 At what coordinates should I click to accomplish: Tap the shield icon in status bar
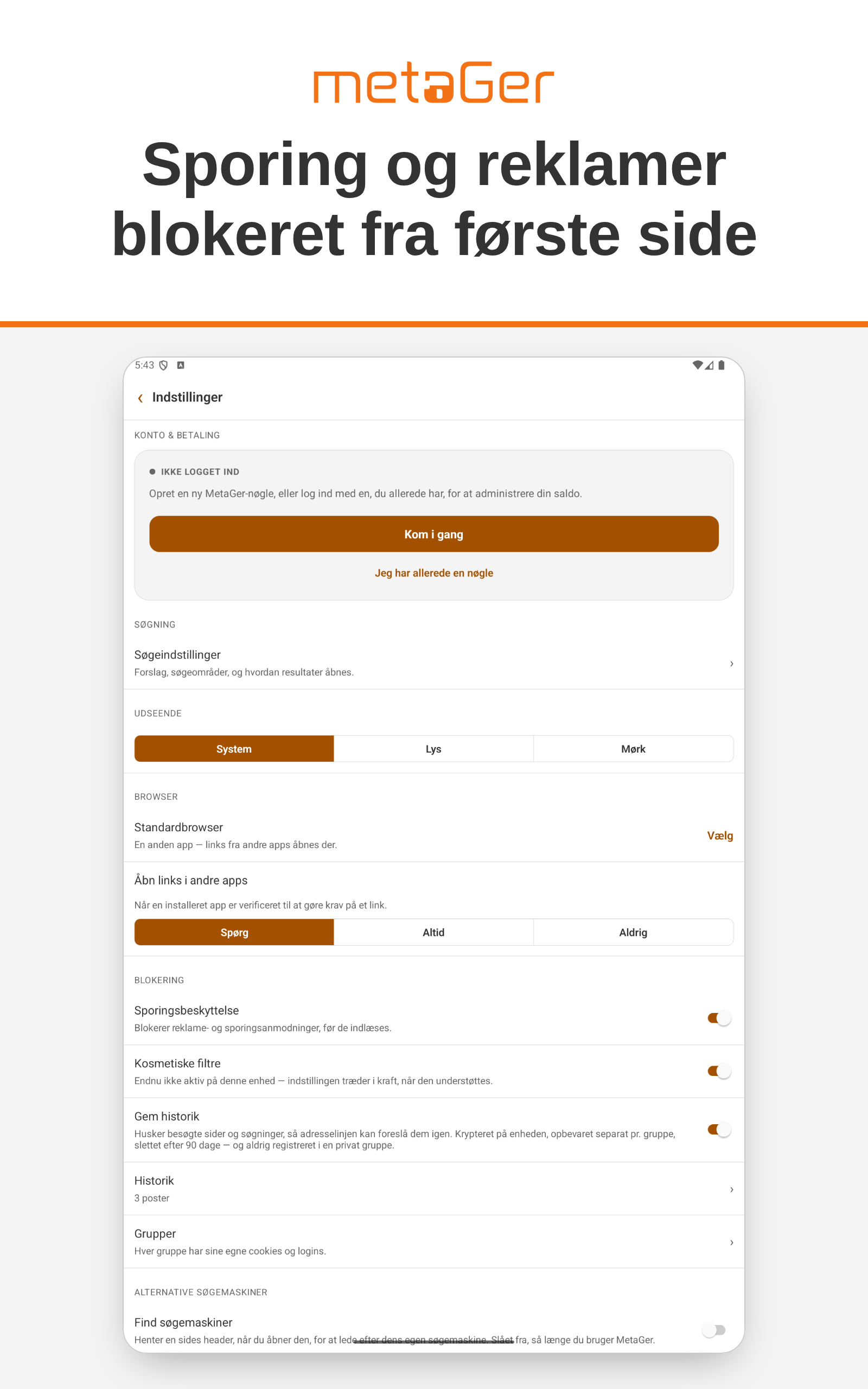tap(164, 366)
